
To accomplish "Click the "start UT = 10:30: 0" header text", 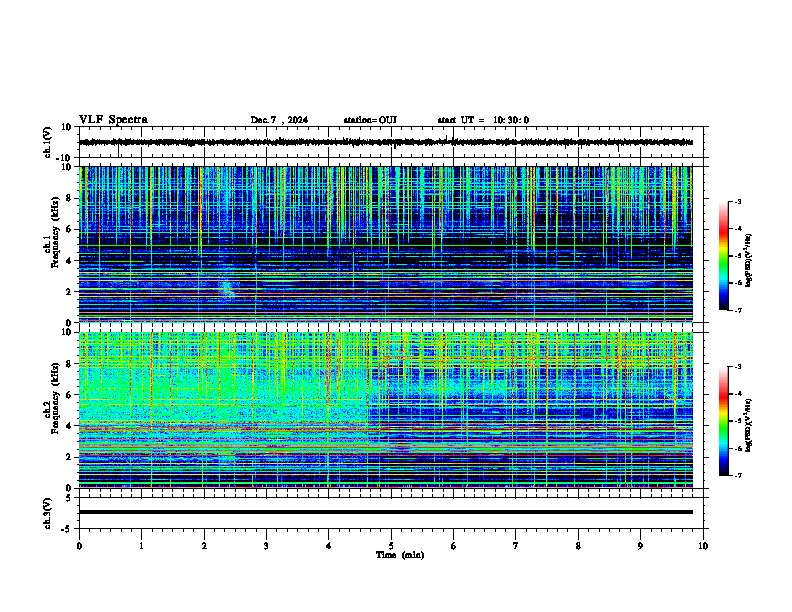I will [x=483, y=120].
